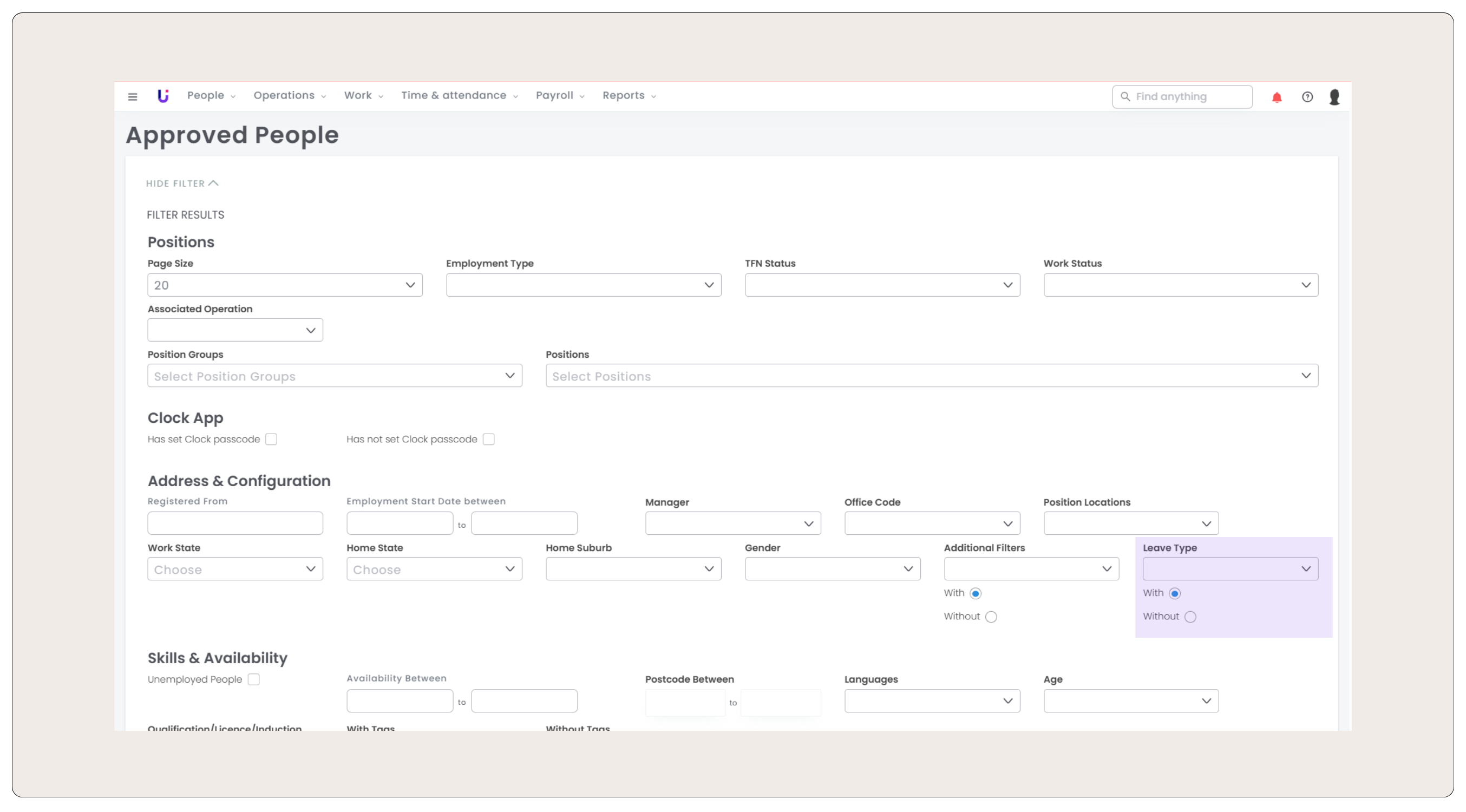Viewport: 1466px width, 812px height.
Task: Click the Availability Between end field
Action: [x=524, y=701]
